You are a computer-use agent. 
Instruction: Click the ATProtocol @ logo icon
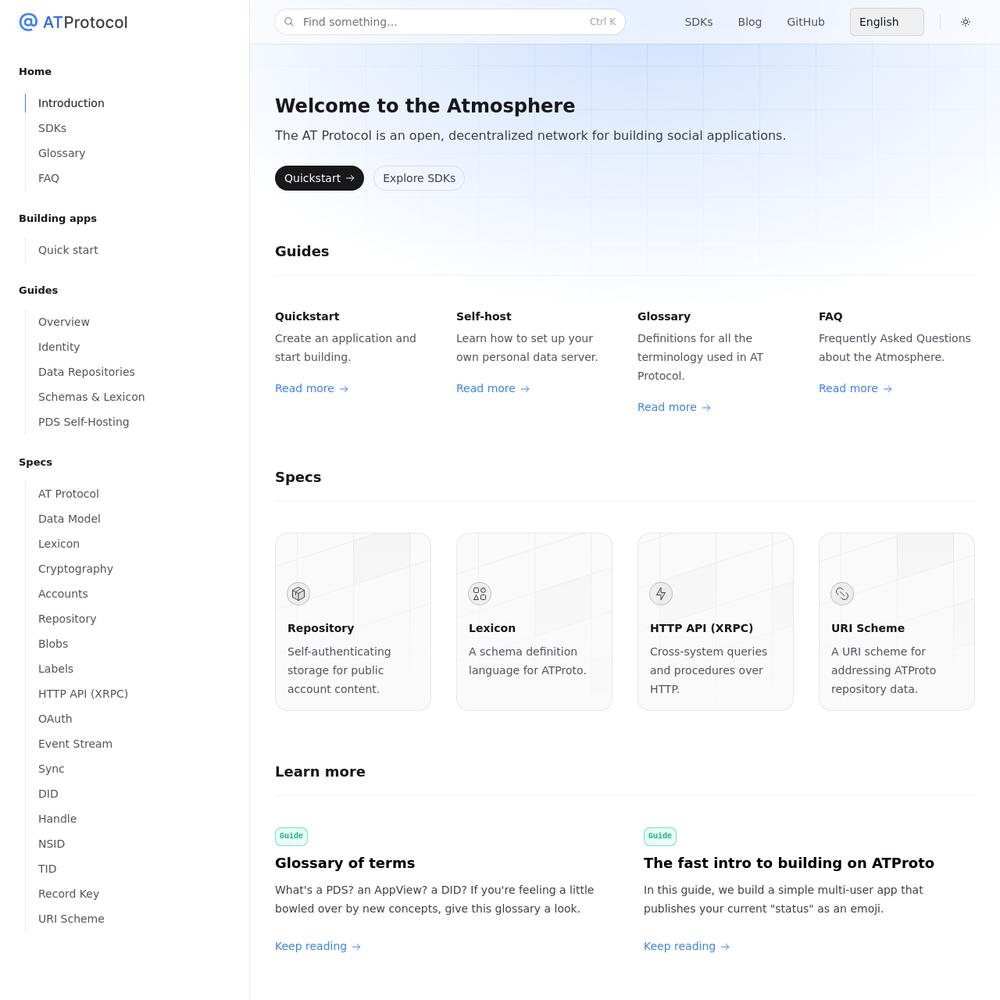[x=28, y=22]
